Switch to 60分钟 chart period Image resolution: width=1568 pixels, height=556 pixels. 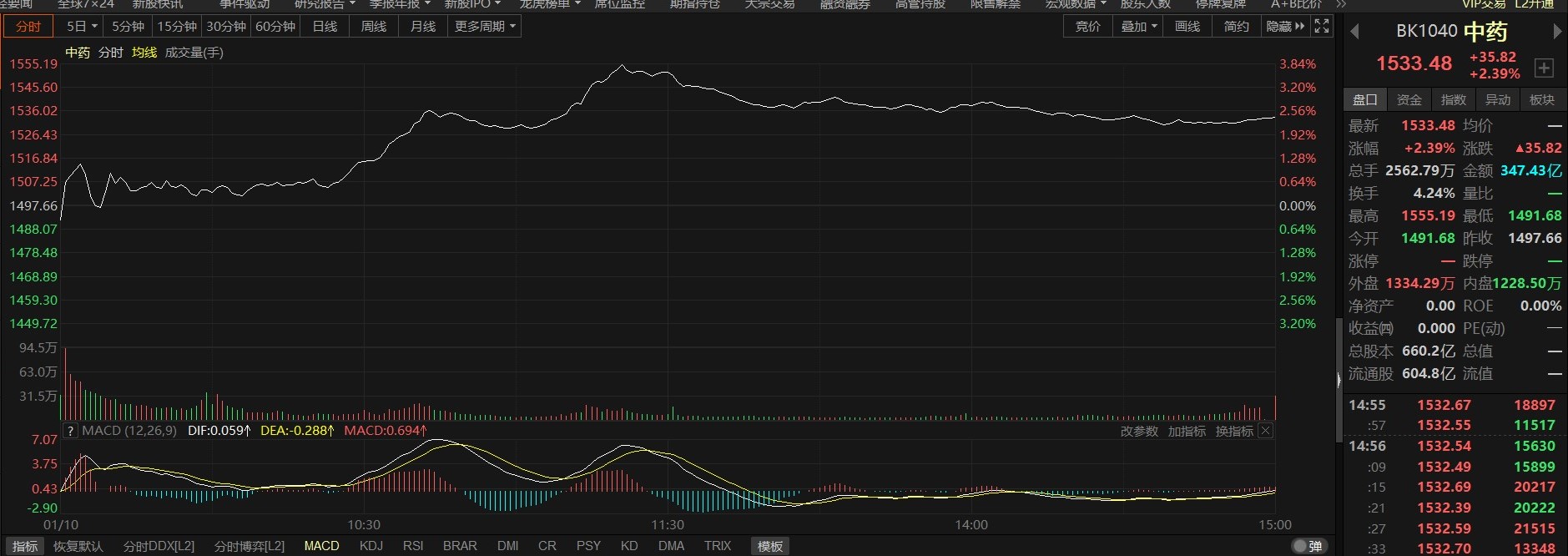[x=275, y=26]
